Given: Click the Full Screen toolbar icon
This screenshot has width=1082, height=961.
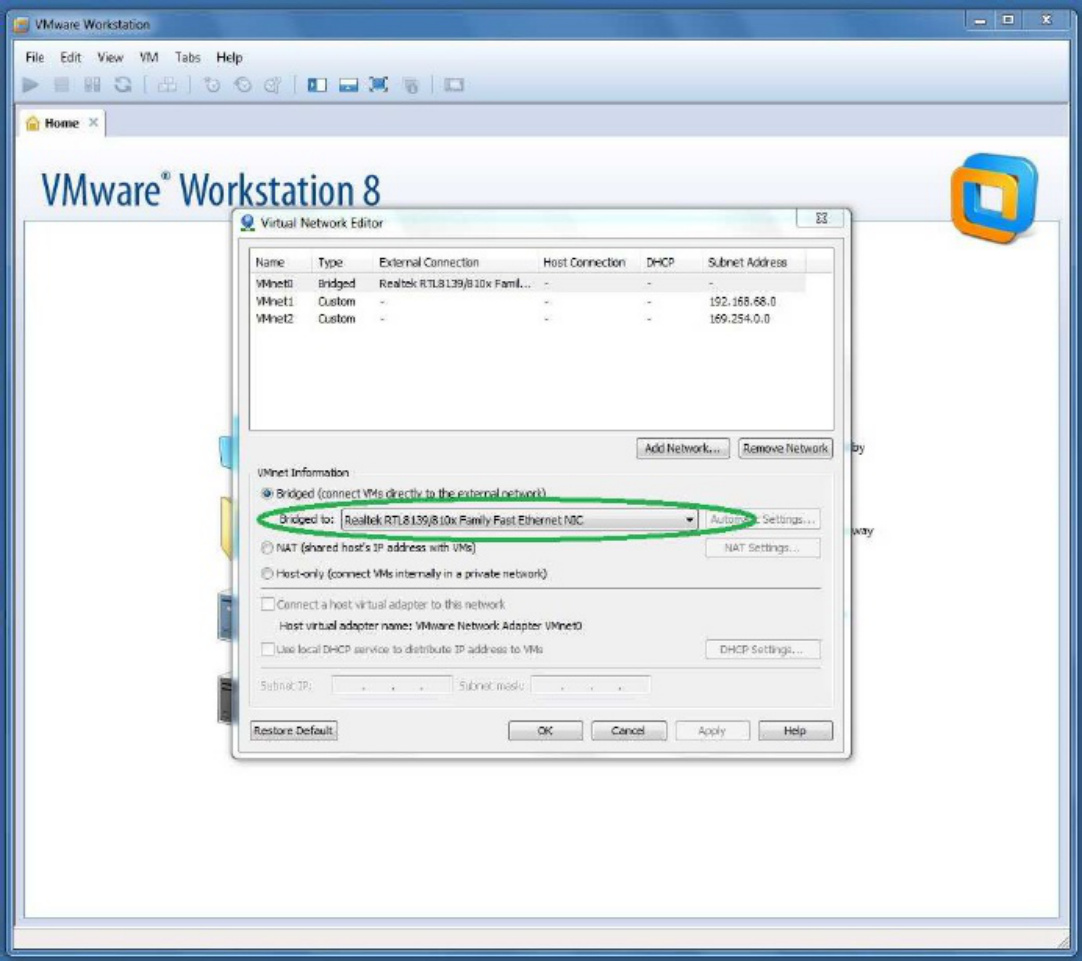Looking at the screenshot, I should 378,85.
